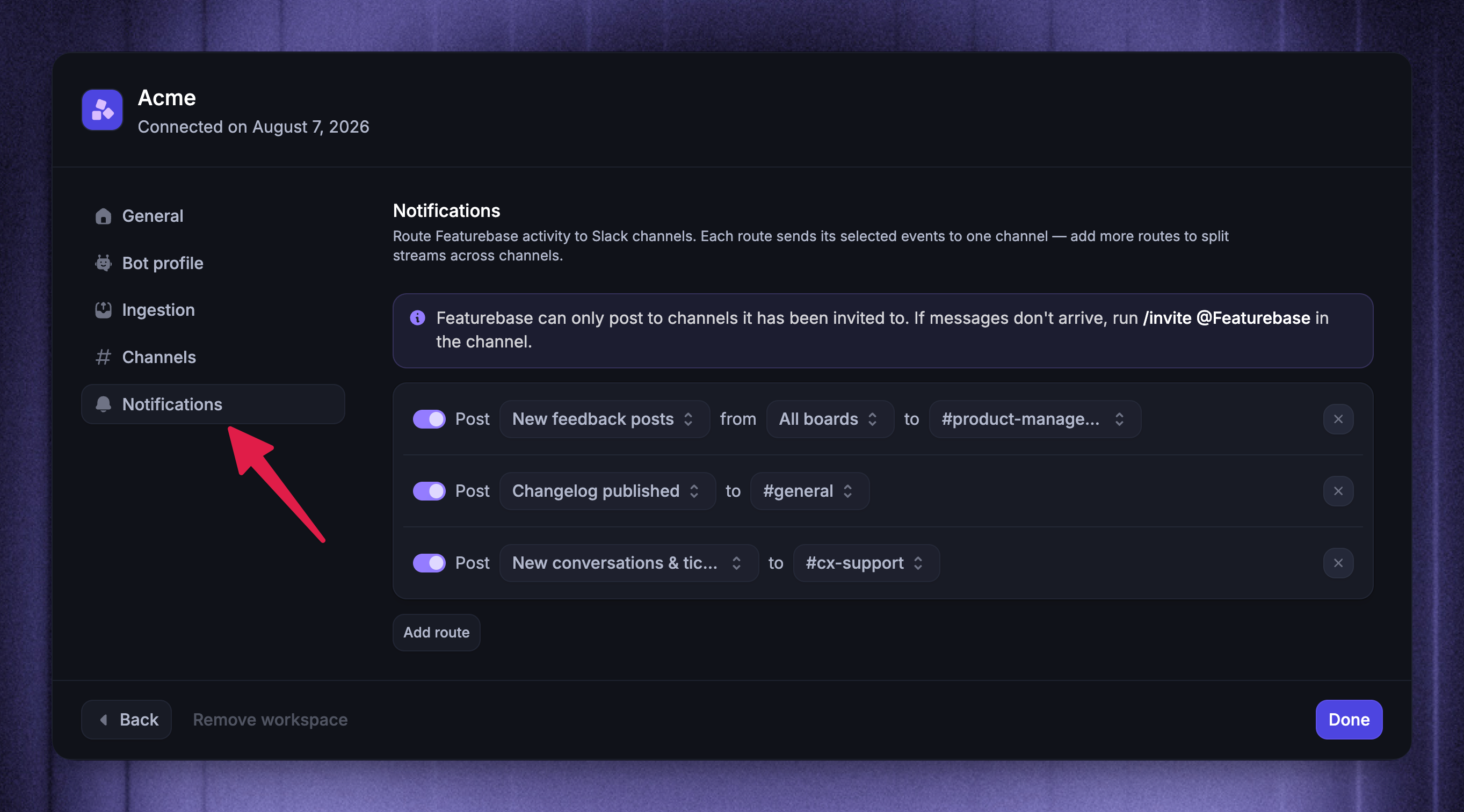
Task: Change the #product-manage... channel dropdown
Action: [x=1034, y=419]
